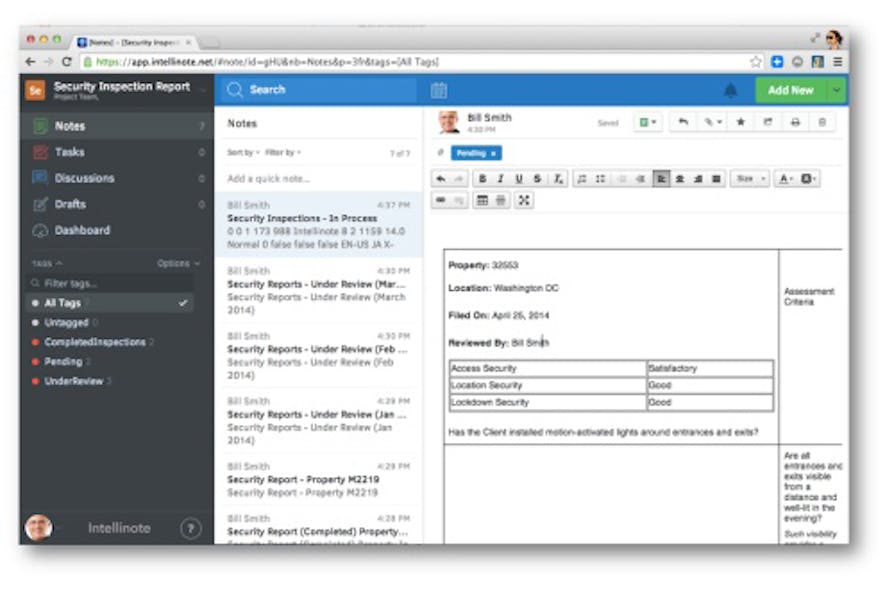Click the Add New button

(x=791, y=90)
